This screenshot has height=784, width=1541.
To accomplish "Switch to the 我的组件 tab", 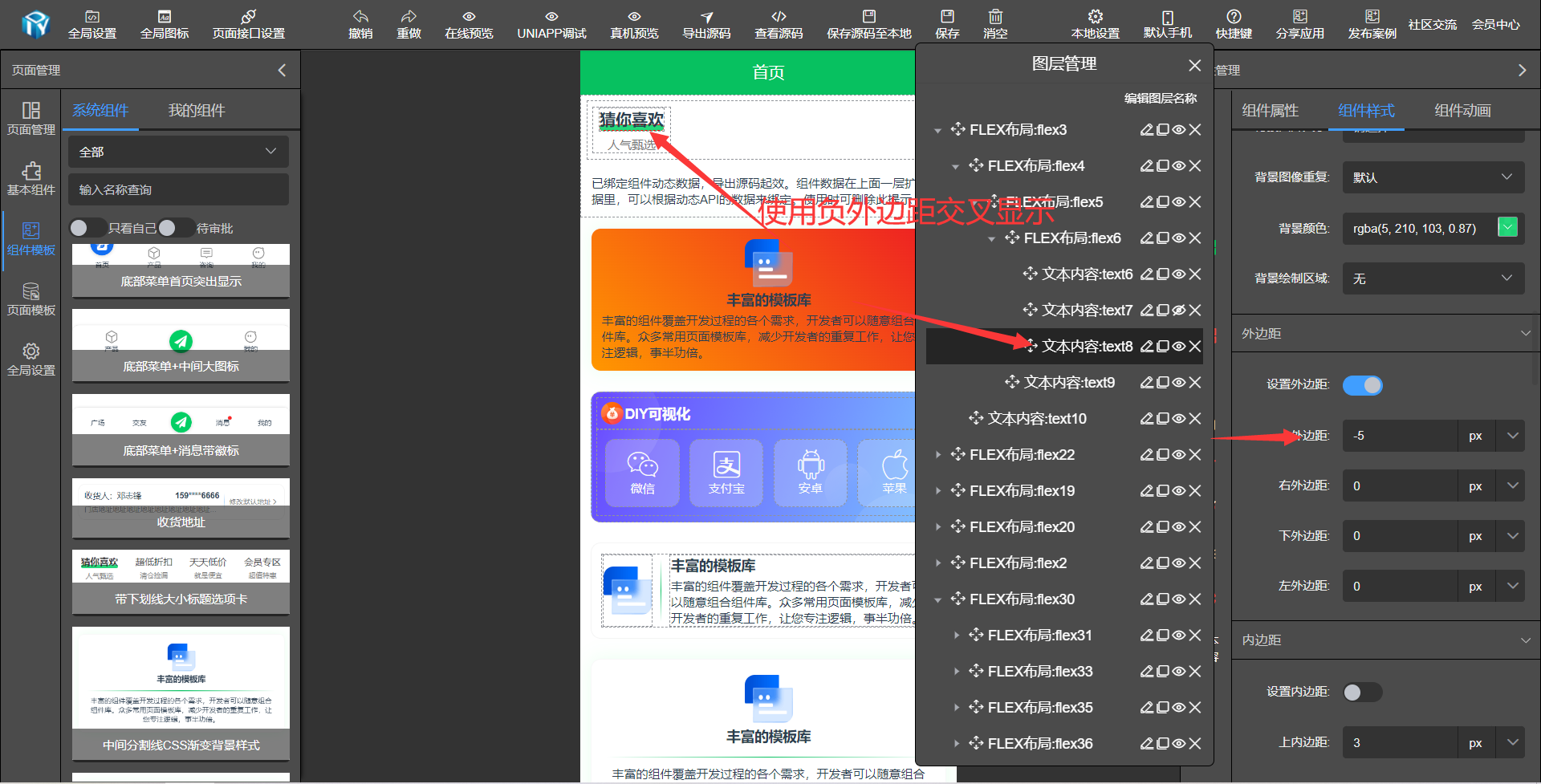I will pyautogui.click(x=197, y=110).
